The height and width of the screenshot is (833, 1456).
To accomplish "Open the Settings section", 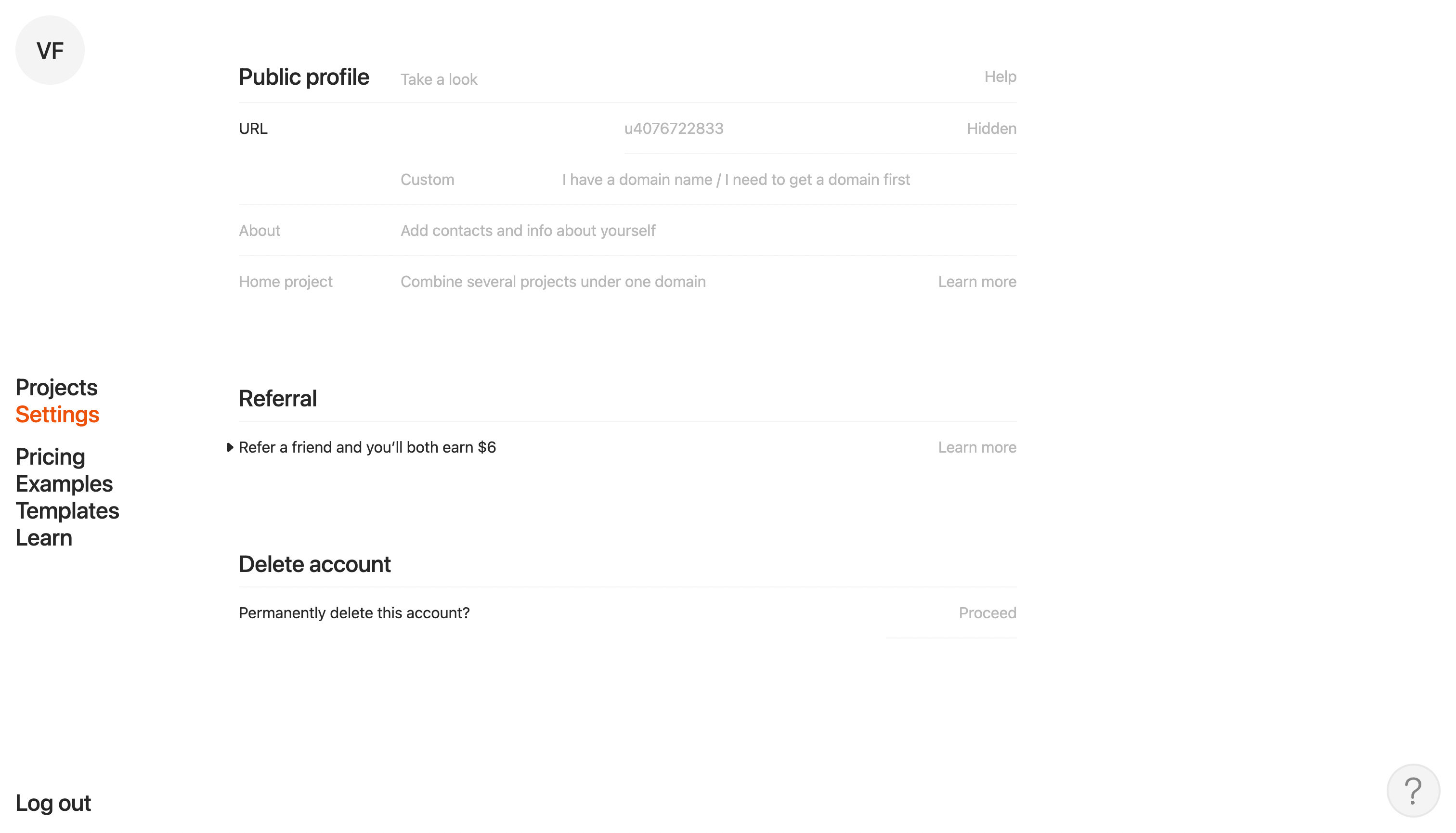I will click(57, 414).
